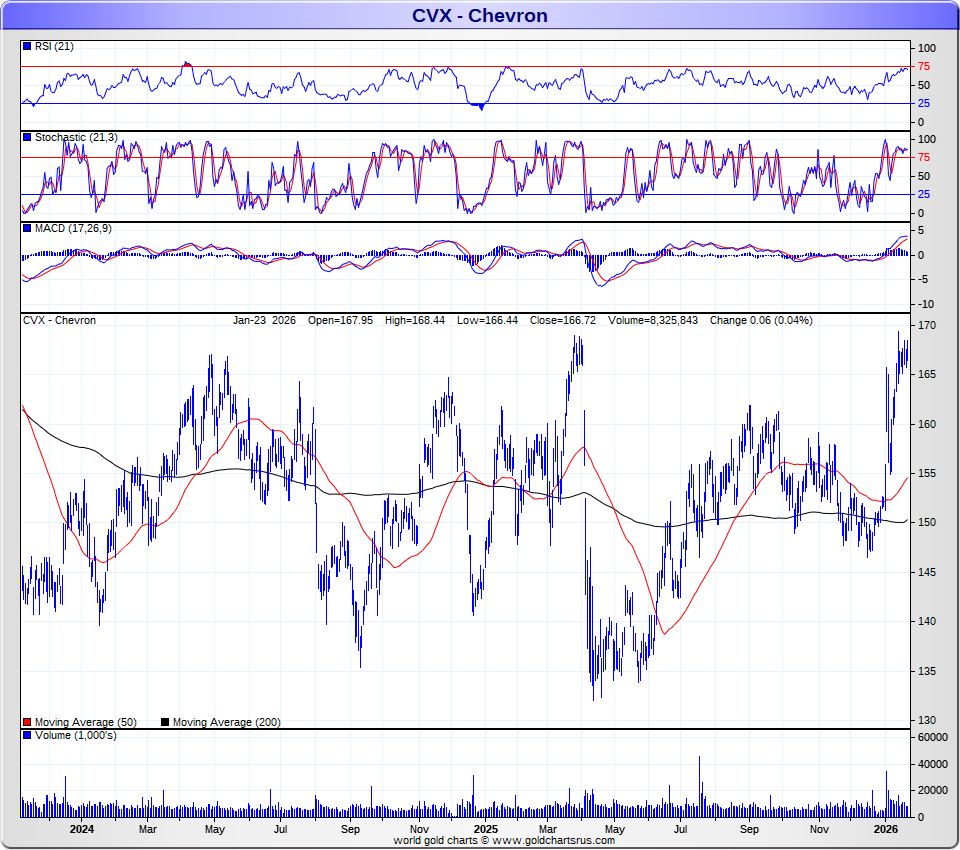Click the Open=167.95 value
This screenshot has height=850, width=960.
tap(340, 320)
